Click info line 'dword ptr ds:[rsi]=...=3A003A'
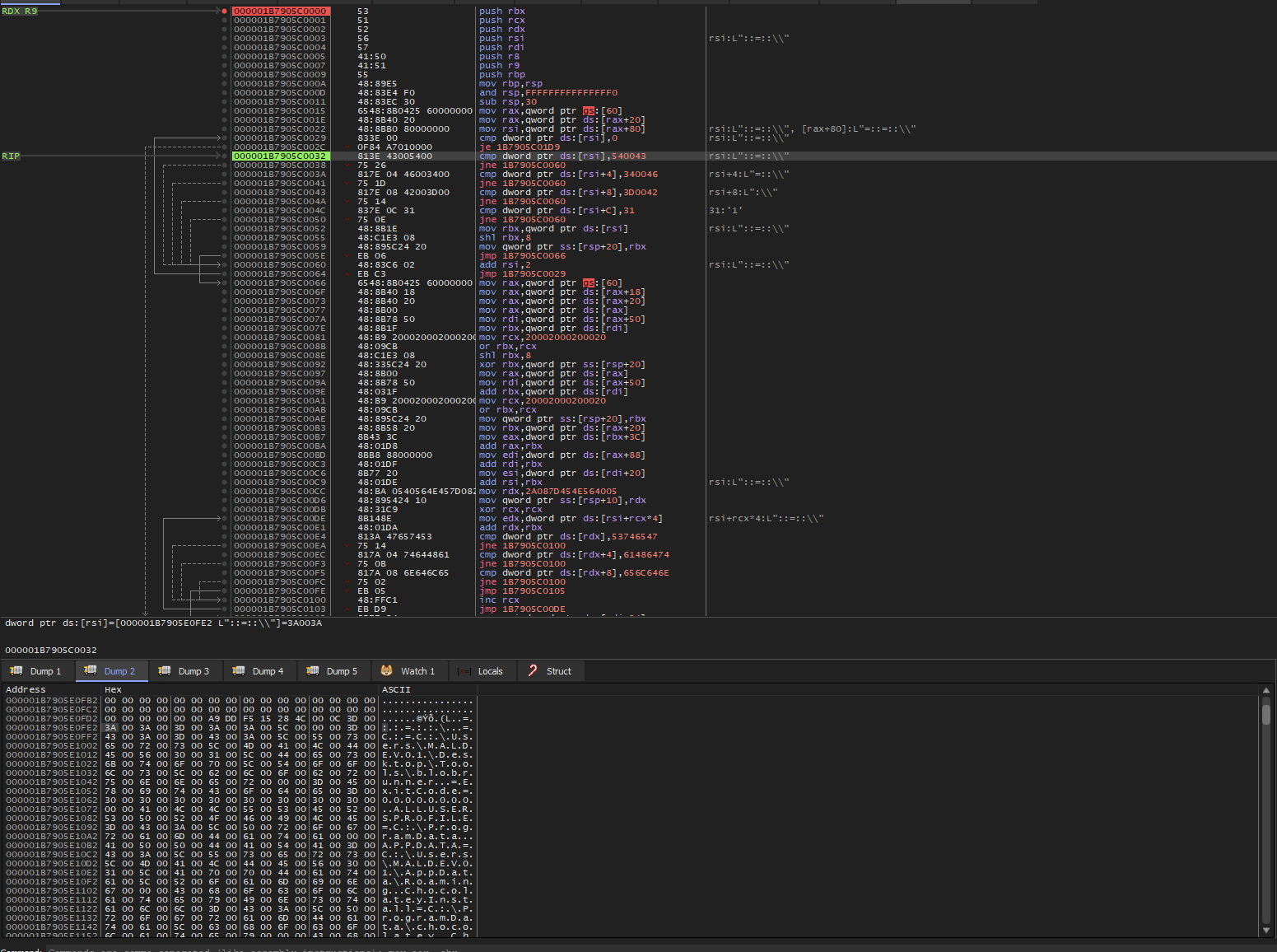 164,623
